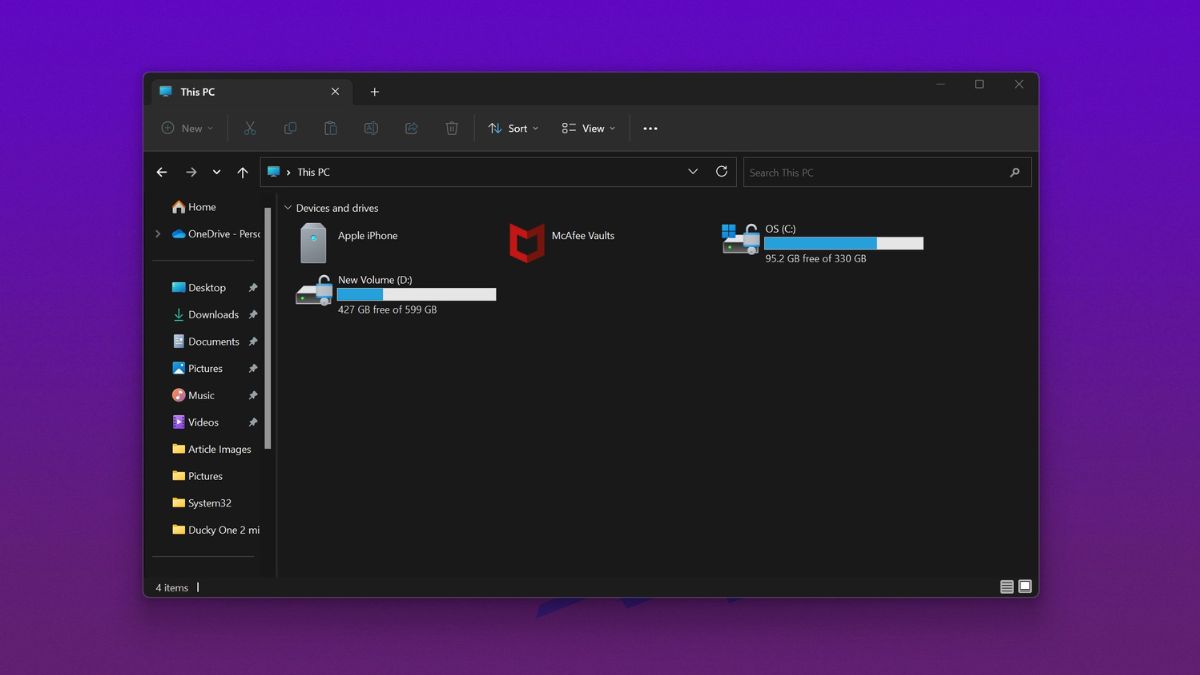Open a new tab with the plus button
The image size is (1200, 675).
pos(375,91)
